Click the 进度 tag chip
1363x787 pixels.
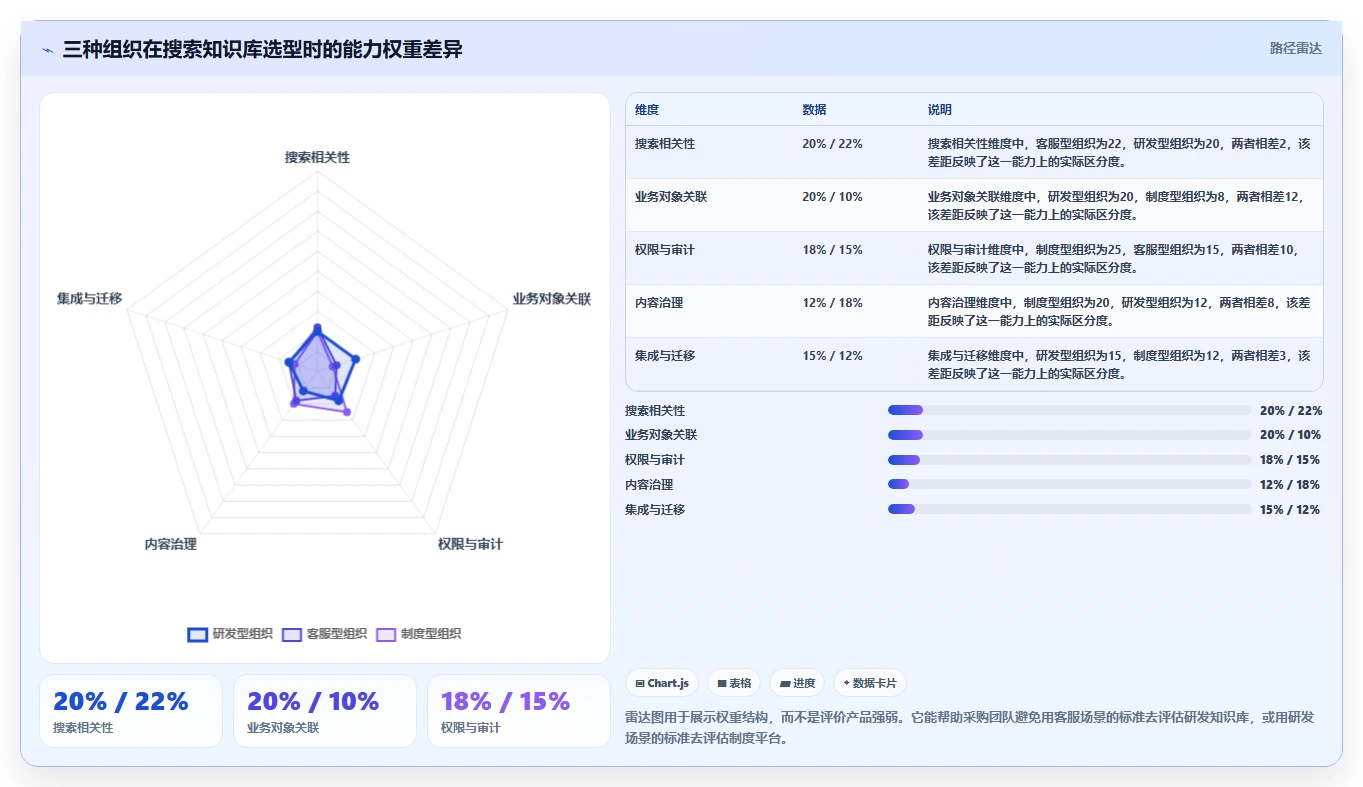point(797,683)
